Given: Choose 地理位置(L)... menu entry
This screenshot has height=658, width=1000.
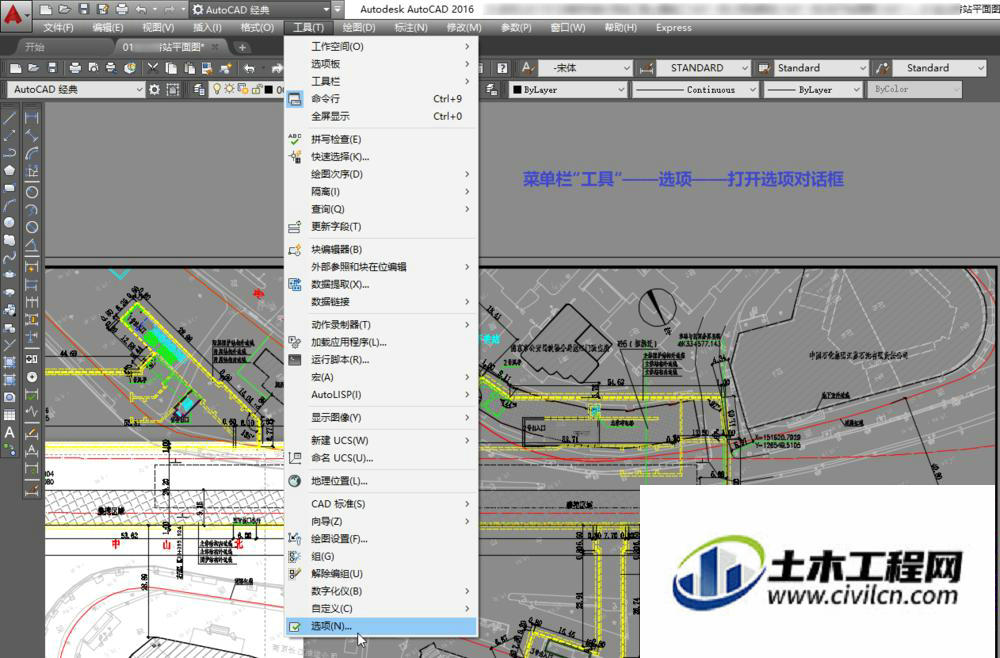Looking at the screenshot, I should (x=381, y=481).
